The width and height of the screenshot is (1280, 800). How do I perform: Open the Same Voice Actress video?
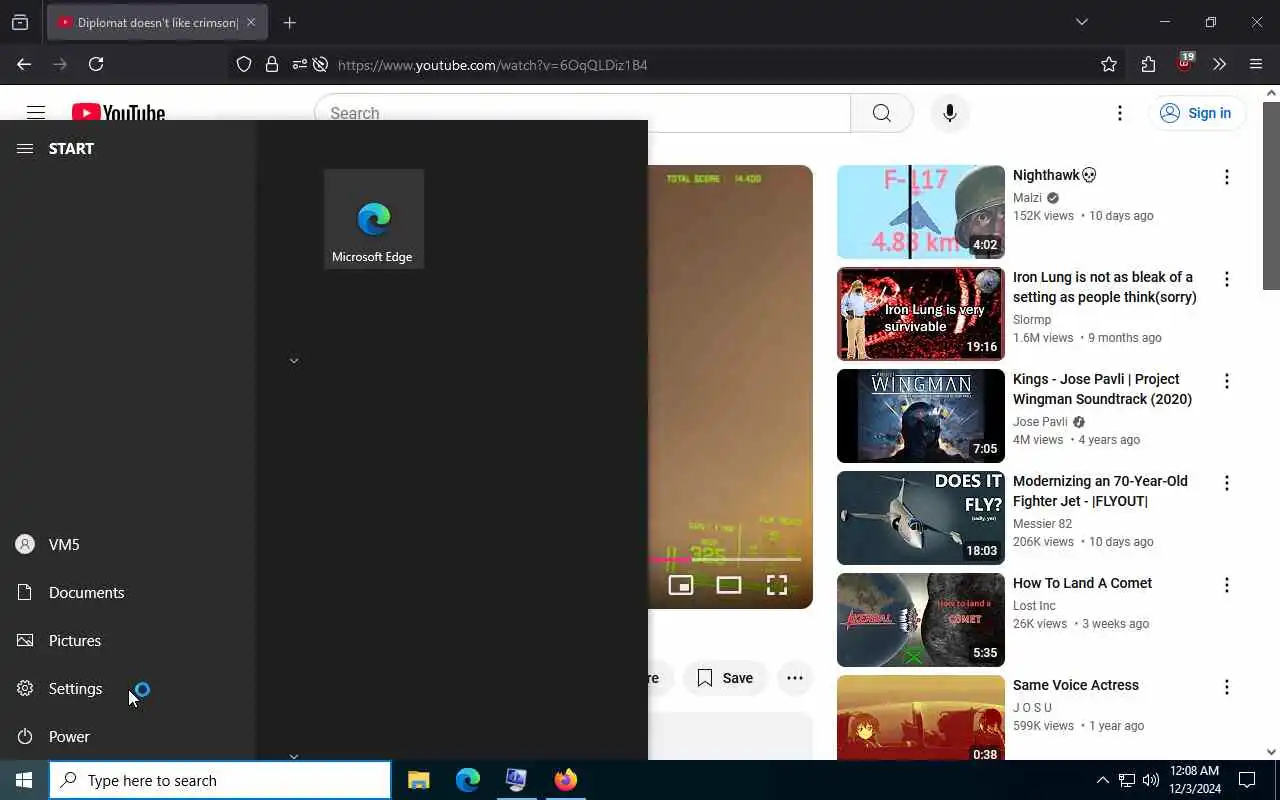[1076, 685]
